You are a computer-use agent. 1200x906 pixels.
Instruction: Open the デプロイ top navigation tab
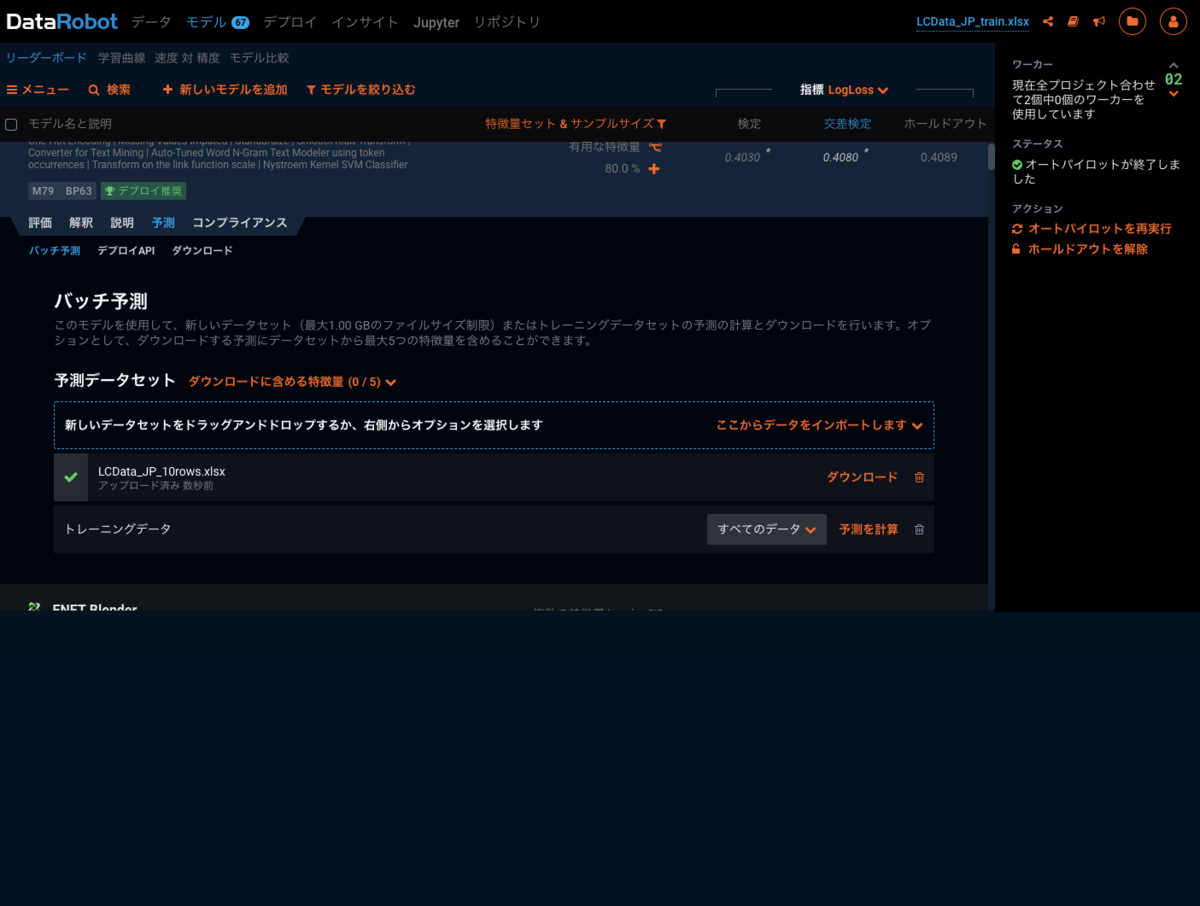[290, 22]
